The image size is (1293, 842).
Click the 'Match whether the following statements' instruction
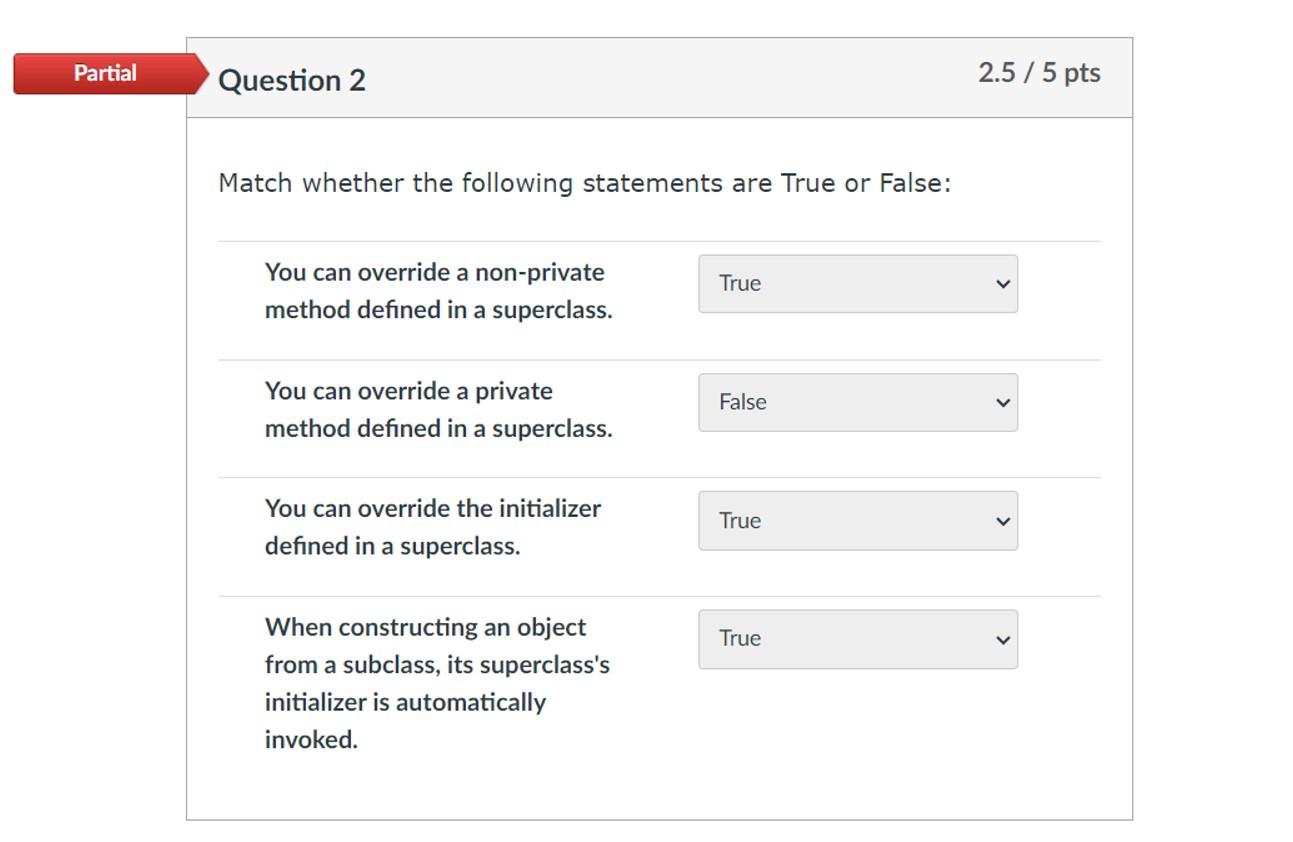click(584, 184)
